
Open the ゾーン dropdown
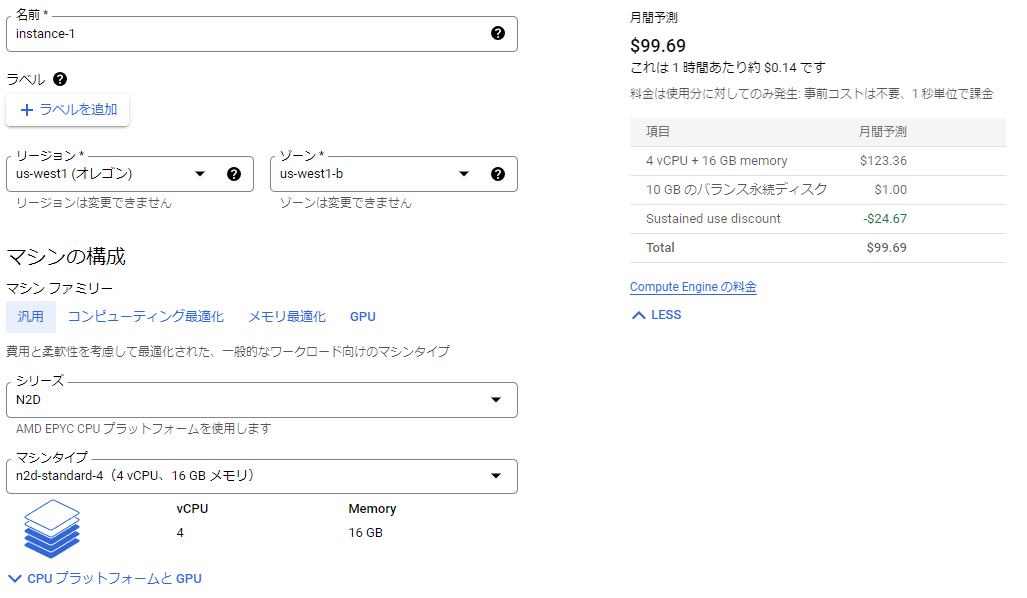coord(463,173)
